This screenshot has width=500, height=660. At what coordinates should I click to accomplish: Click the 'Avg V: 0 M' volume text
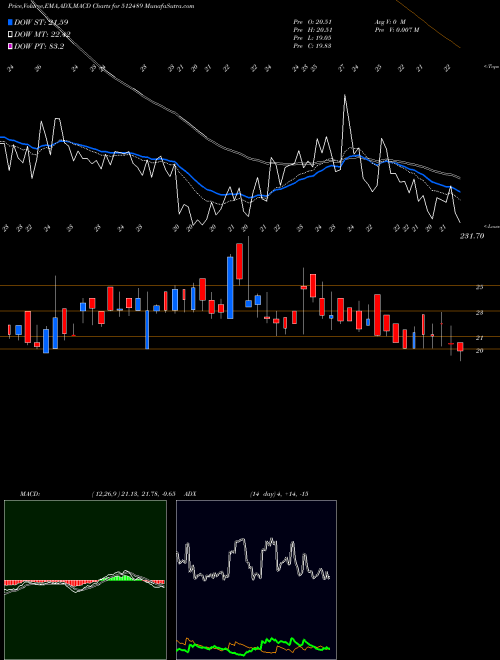390,21
